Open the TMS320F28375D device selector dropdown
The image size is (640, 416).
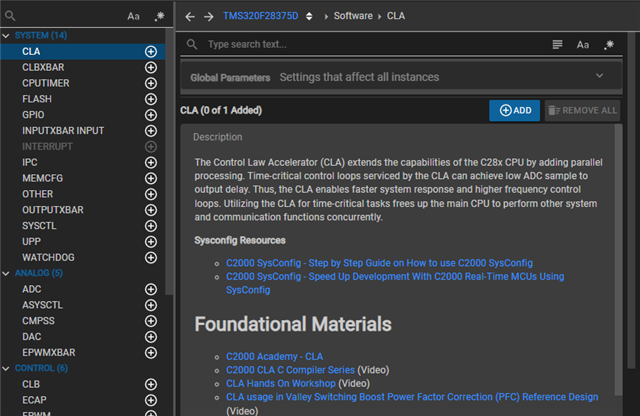(309, 17)
